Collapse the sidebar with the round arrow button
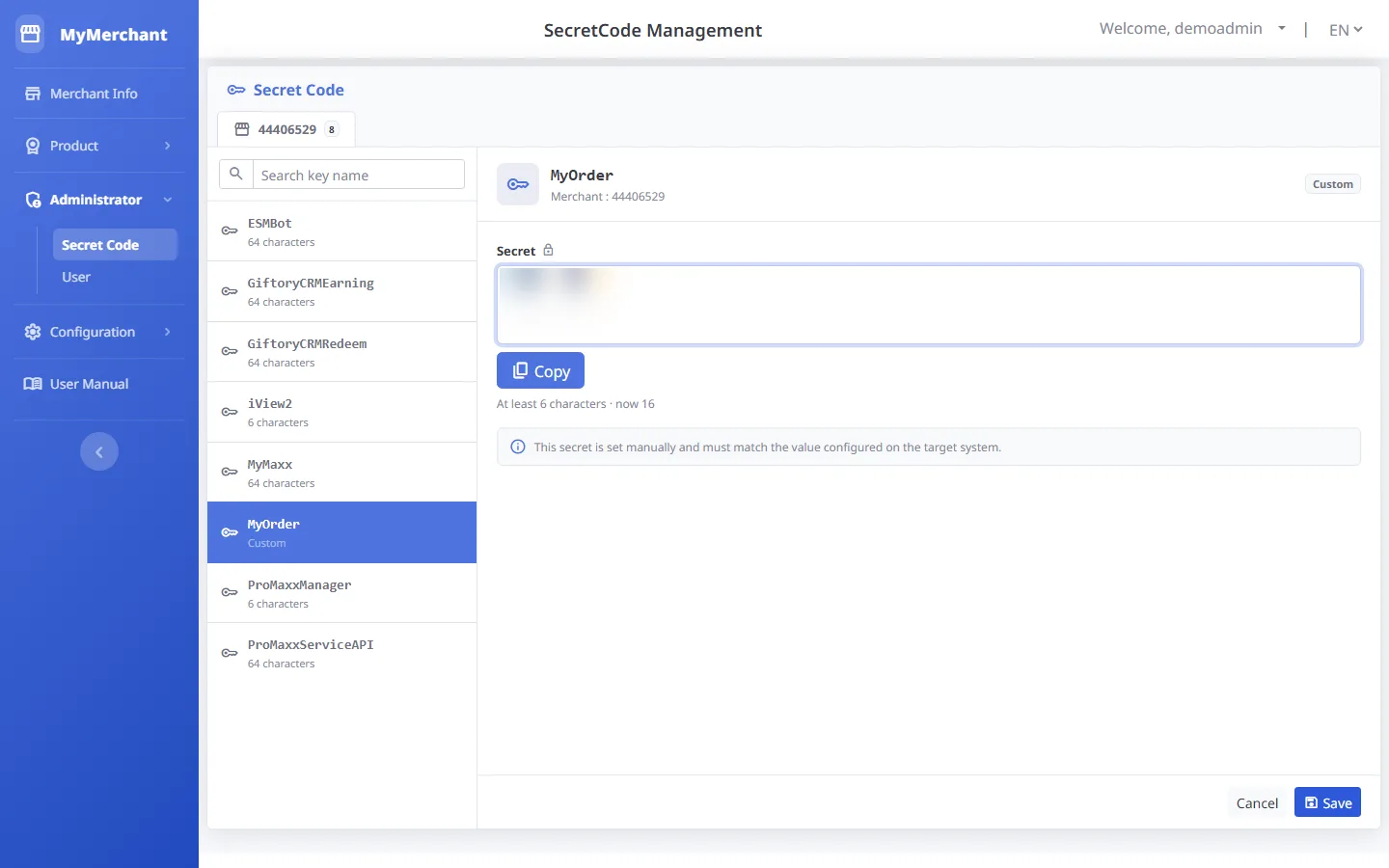 pyautogui.click(x=99, y=451)
